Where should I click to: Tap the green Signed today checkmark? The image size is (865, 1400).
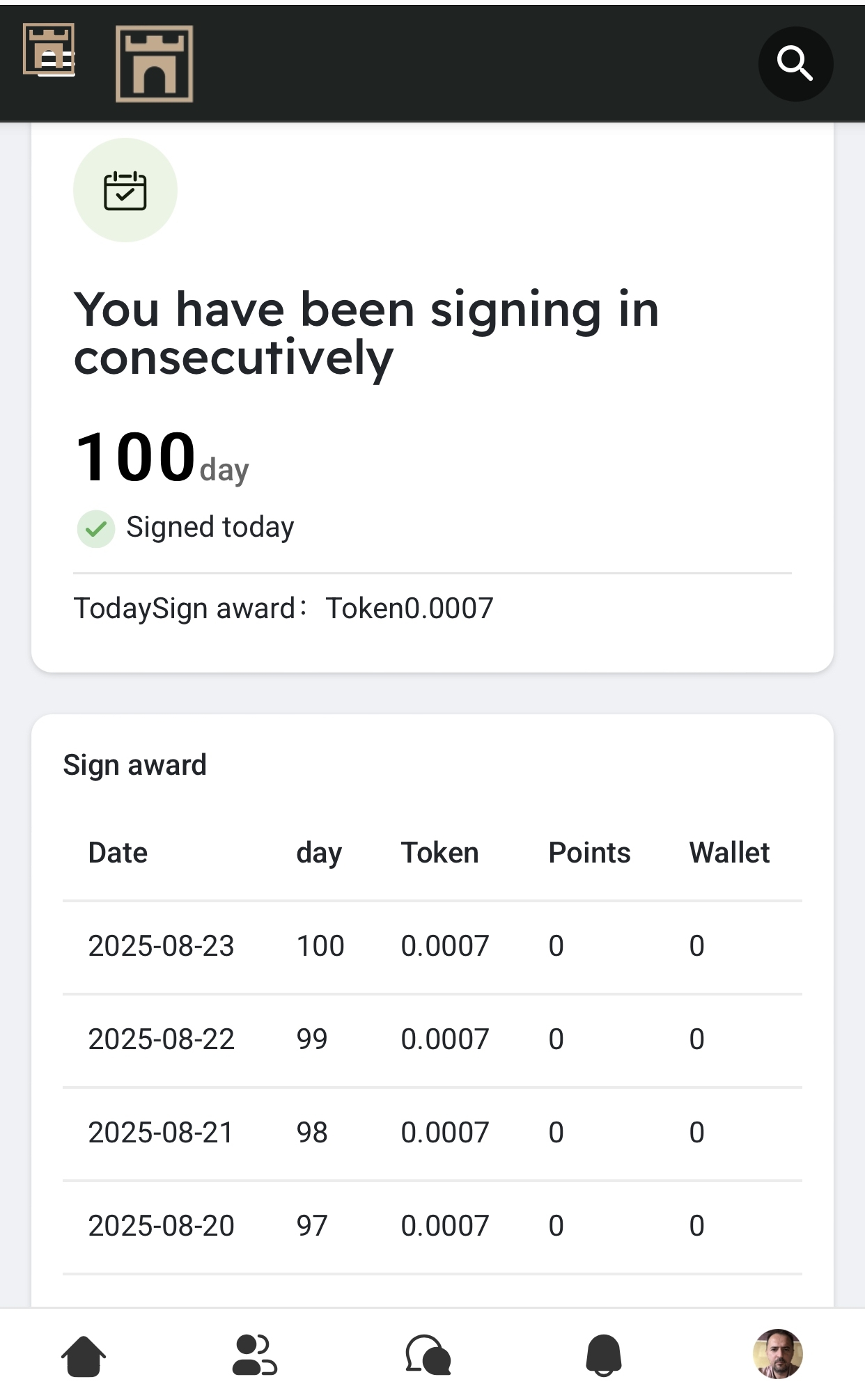96,528
